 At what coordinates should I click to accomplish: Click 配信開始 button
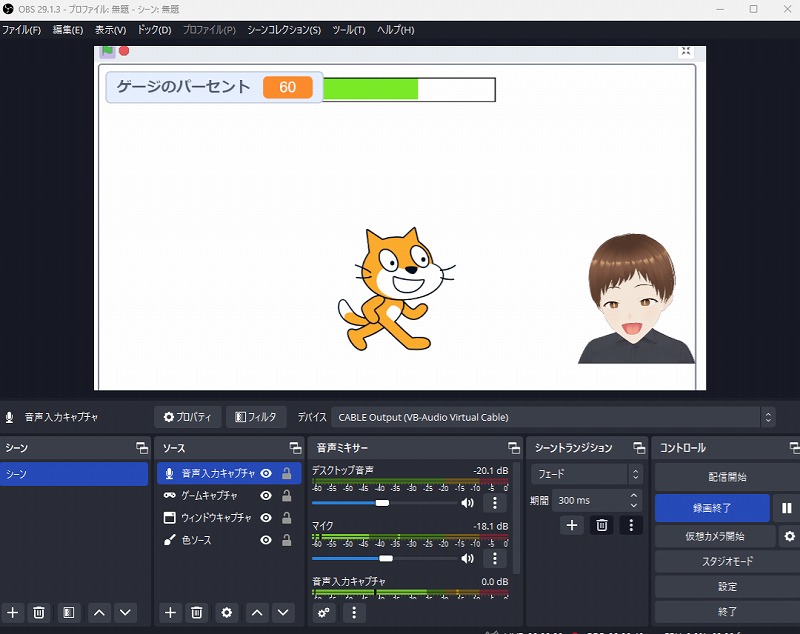[727, 477]
